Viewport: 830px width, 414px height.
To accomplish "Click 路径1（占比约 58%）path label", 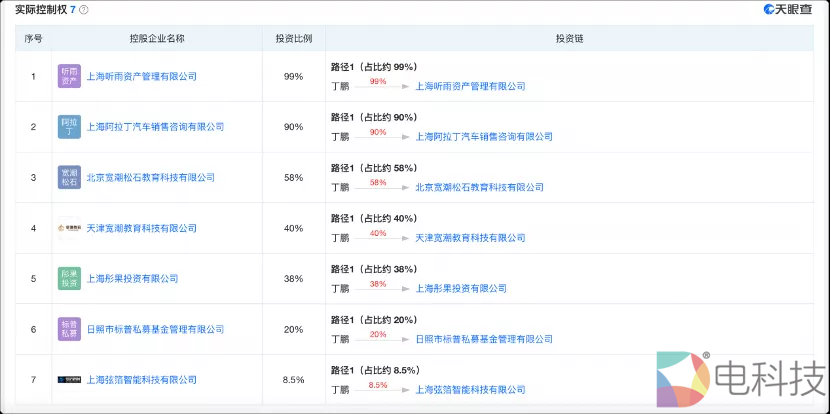I will (x=374, y=168).
